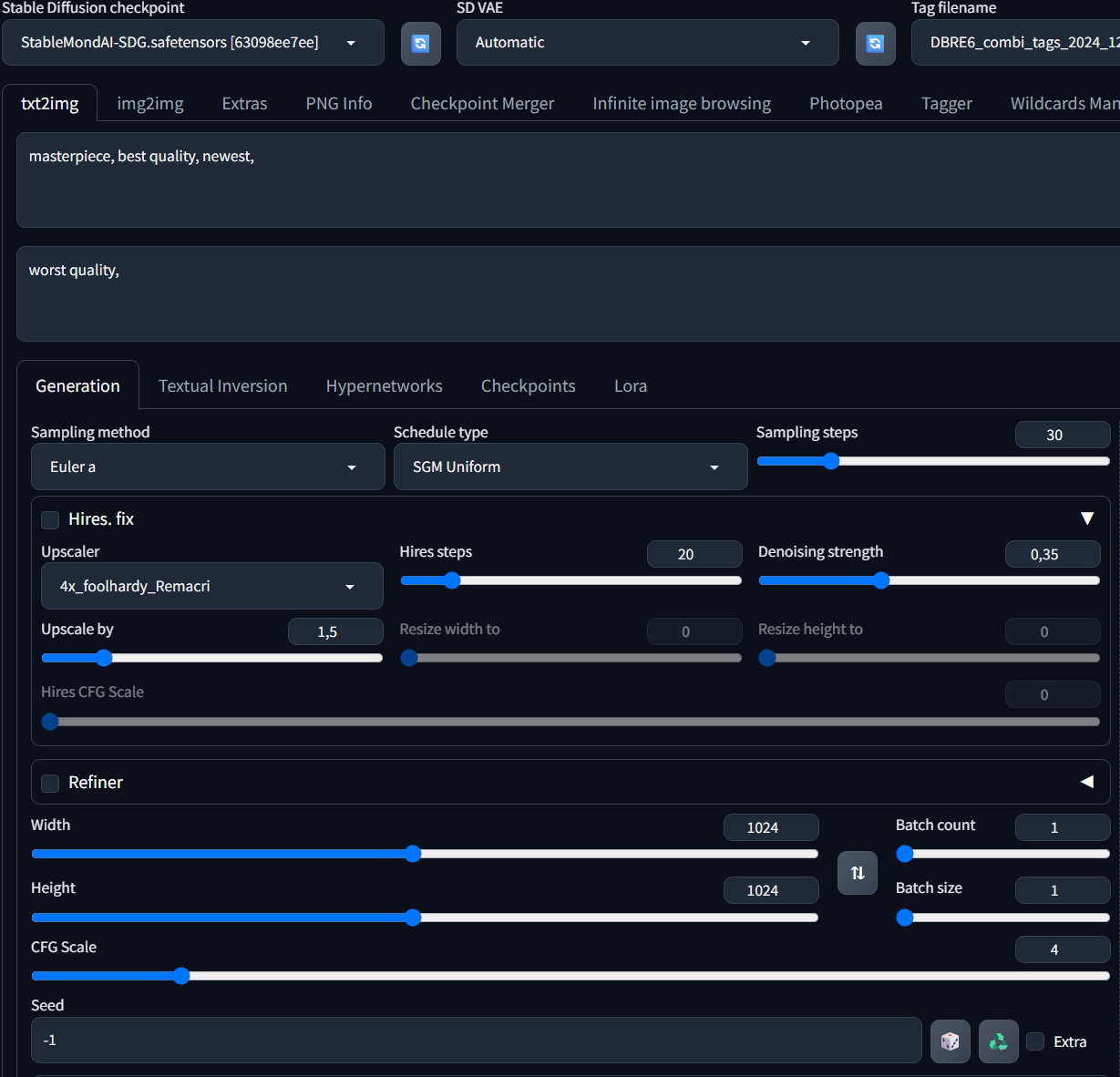
Task: Refresh the Stable Diffusion checkpoint list
Action: (x=420, y=43)
